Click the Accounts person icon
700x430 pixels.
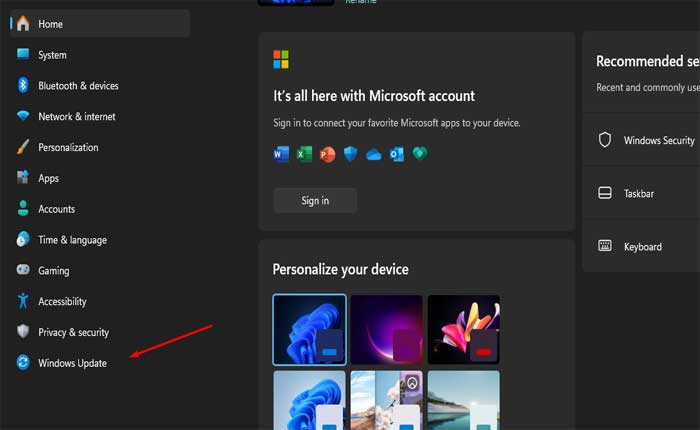pyautogui.click(x=23, y=208)
